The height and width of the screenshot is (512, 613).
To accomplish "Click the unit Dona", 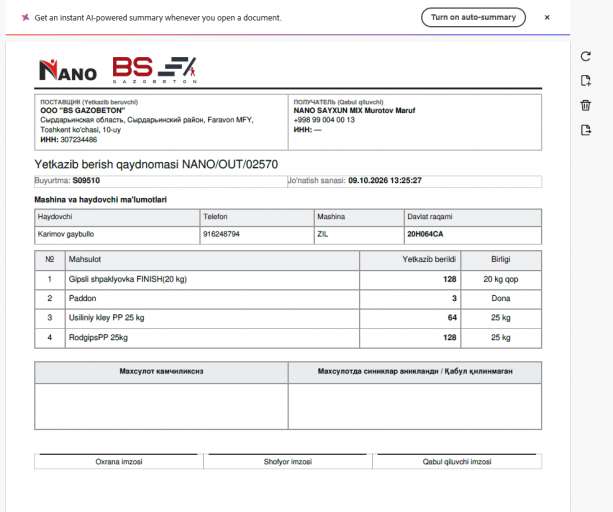I will point(500,299).
